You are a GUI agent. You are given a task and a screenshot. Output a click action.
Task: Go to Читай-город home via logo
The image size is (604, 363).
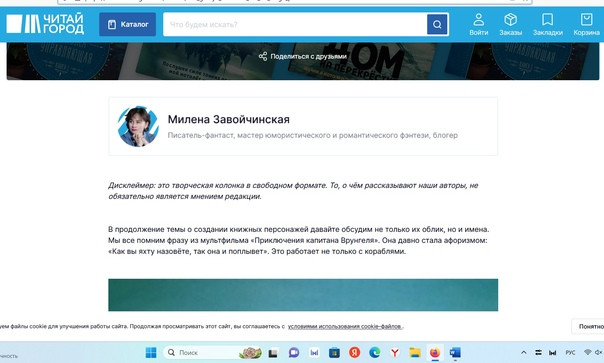tap(45, 24)
